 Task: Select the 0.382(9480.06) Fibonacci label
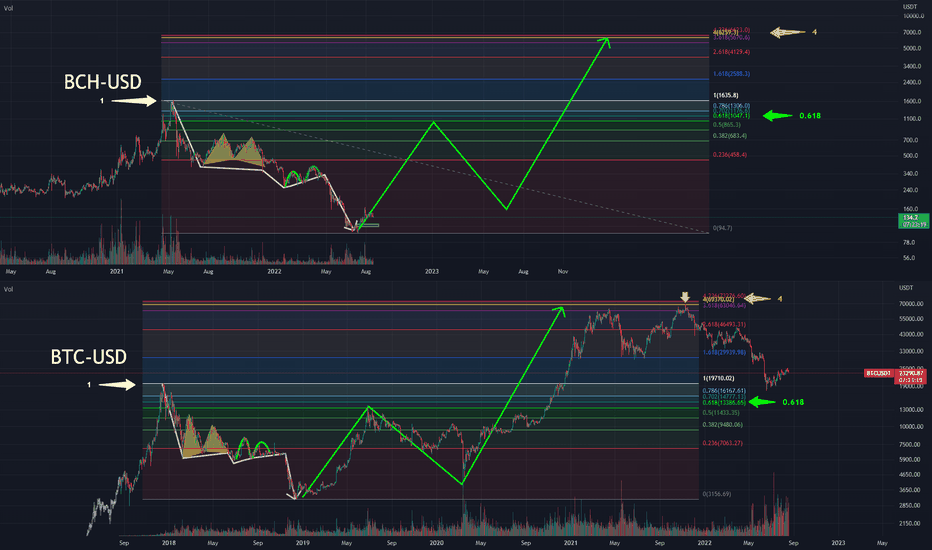click(x=723, y=425)
